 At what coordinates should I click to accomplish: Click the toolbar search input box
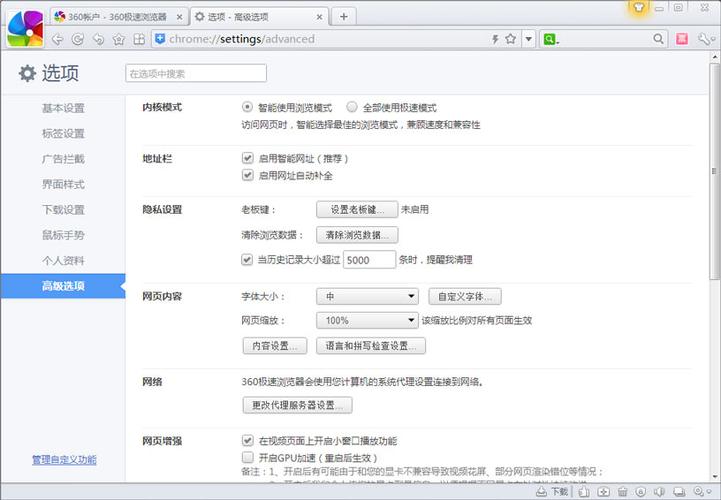coord(604,39)
